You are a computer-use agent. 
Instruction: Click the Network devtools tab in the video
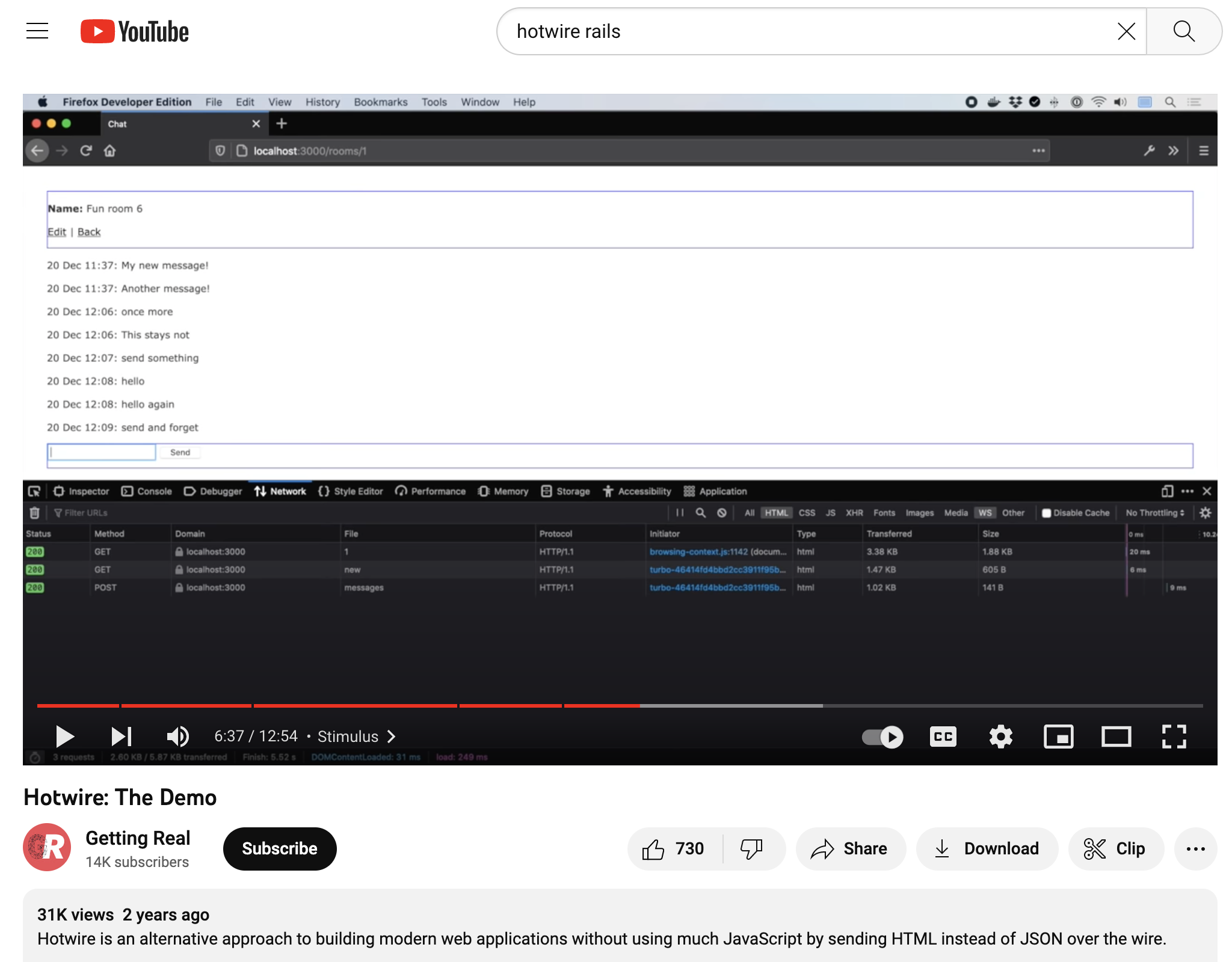point(280,491)
